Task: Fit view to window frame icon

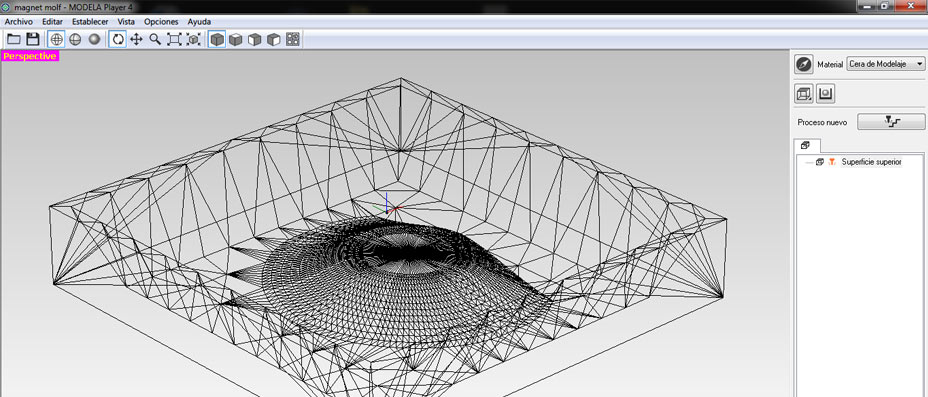Action: [174, 40]
